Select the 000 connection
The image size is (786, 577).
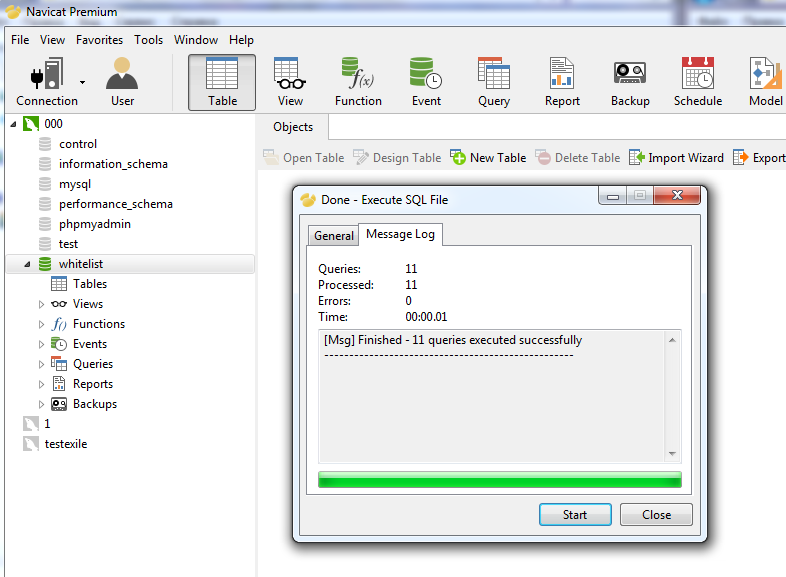[x=53, y=124]
